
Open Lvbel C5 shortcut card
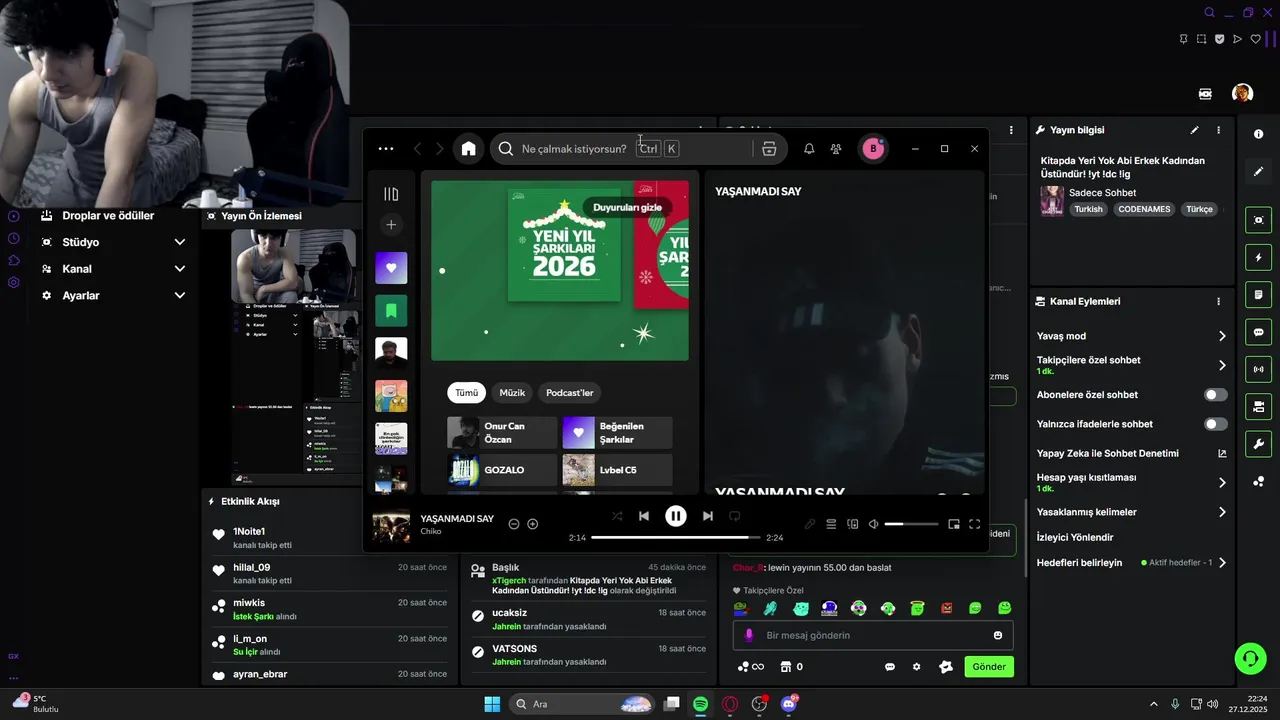(617, 470)
